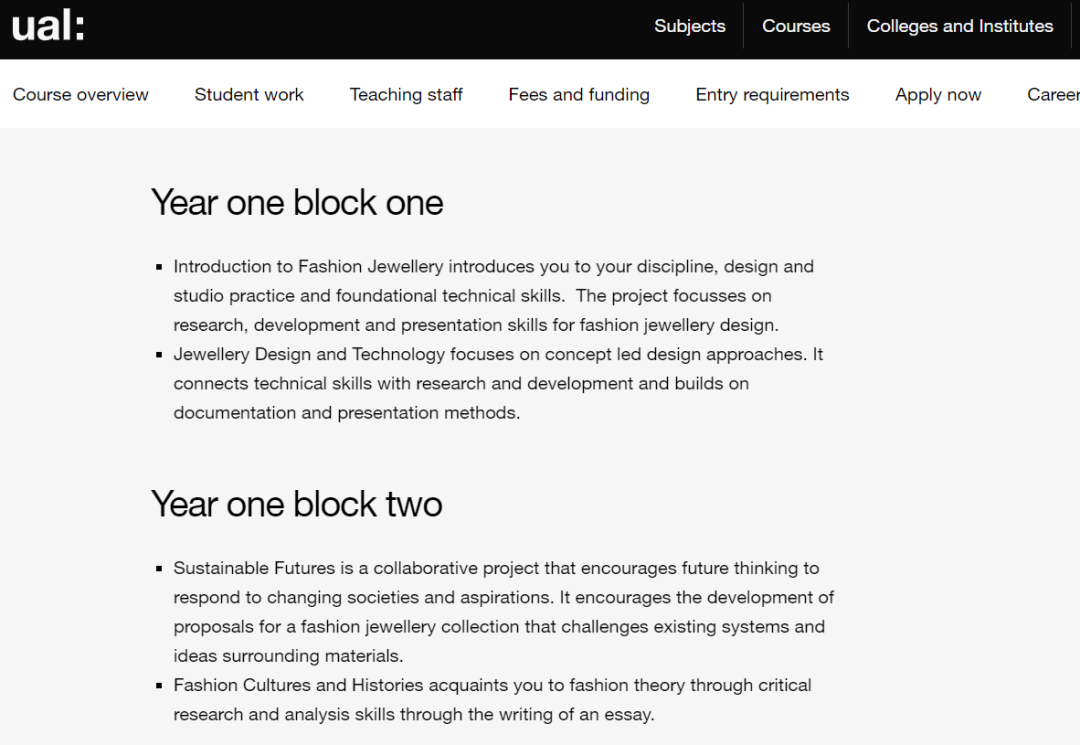Image resolution: width=1080 pixels, height=745 pixels.
Task: Open Colleges and Institutes in the top navigation
Action: (959, 26)
